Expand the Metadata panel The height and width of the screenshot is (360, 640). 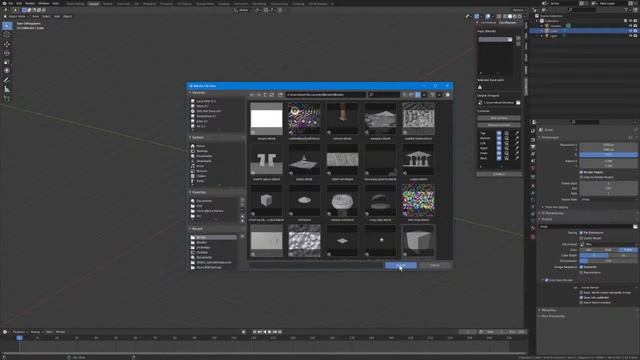pos(549,310)
